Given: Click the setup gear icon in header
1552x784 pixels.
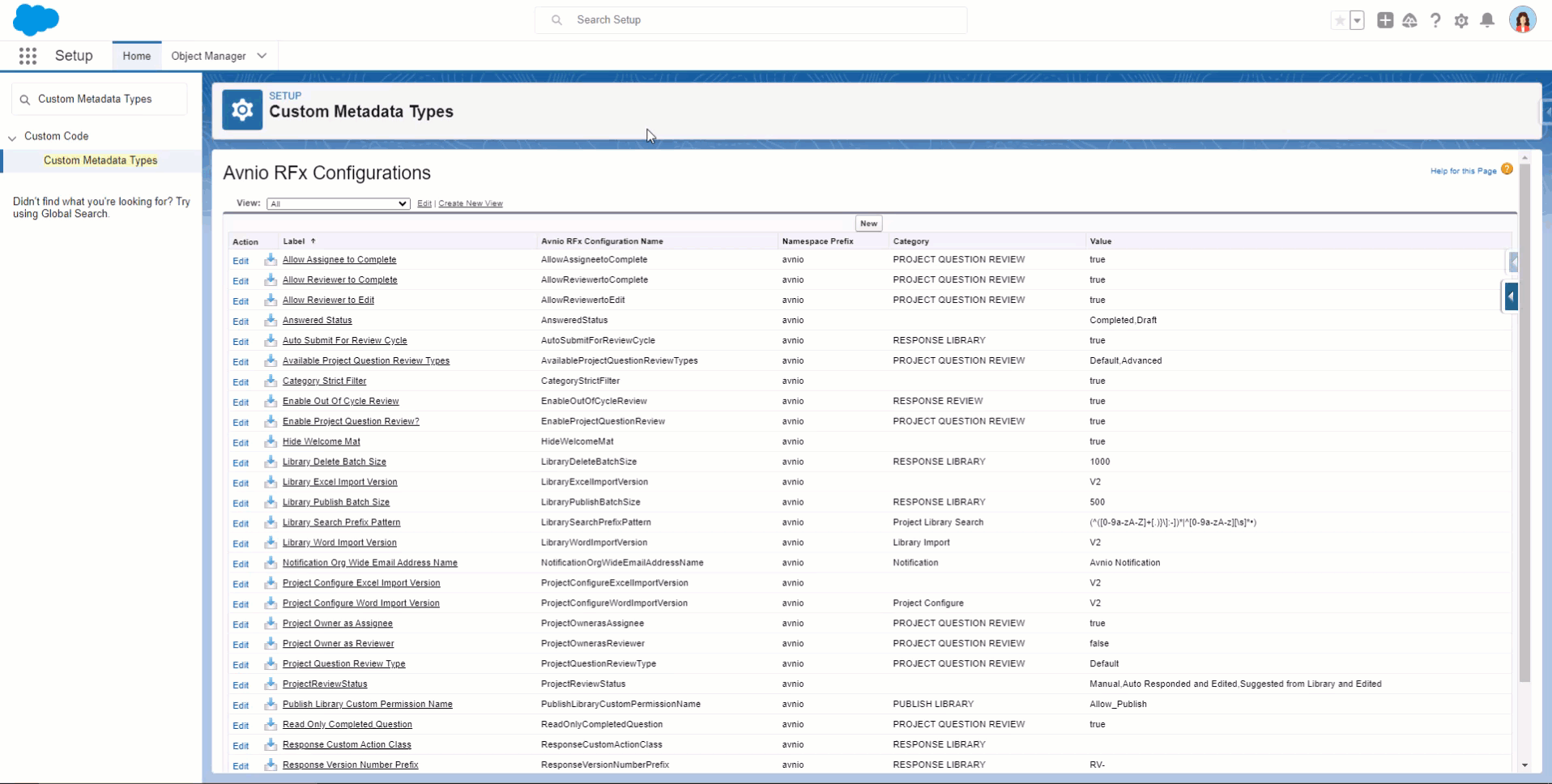Looking at the screenshot, I should [1461, 20].
